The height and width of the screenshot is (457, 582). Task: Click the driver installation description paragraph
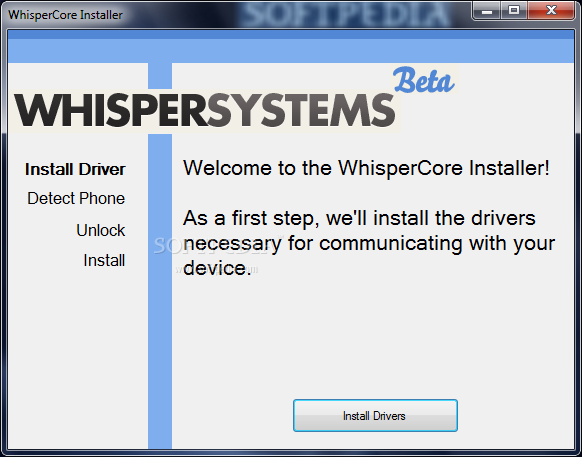point(369,243)
